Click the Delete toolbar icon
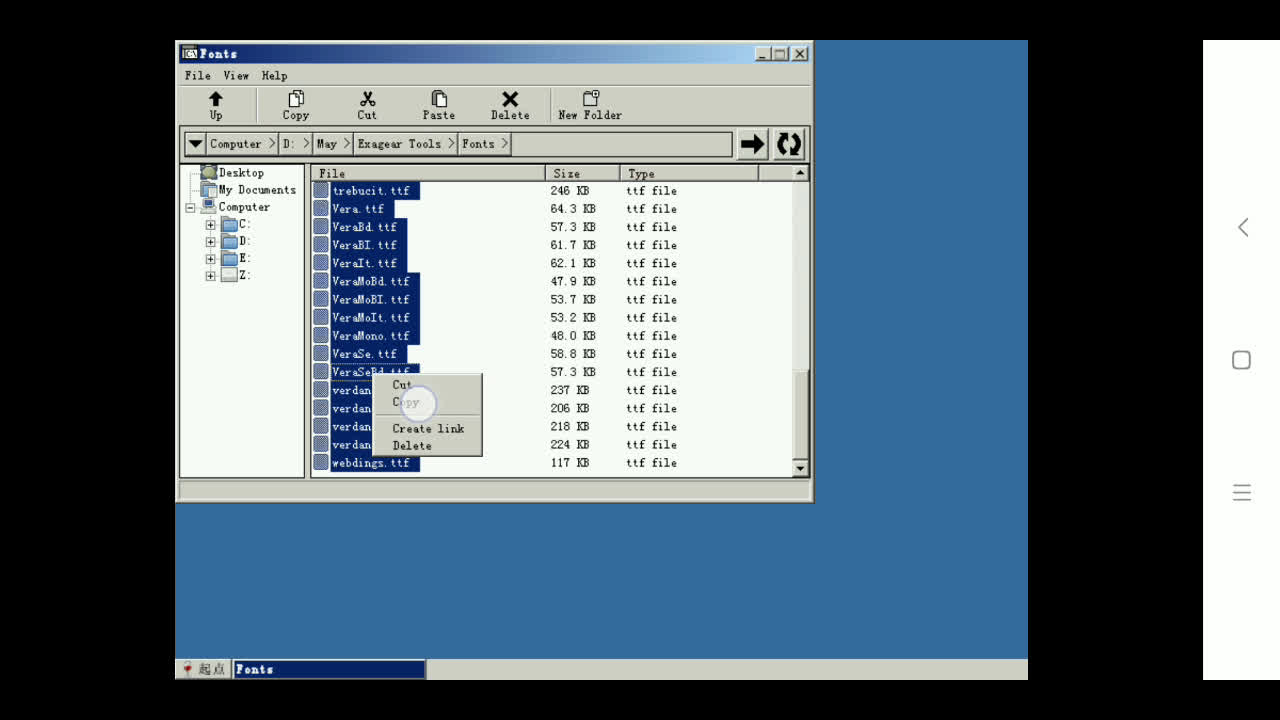 509,100
